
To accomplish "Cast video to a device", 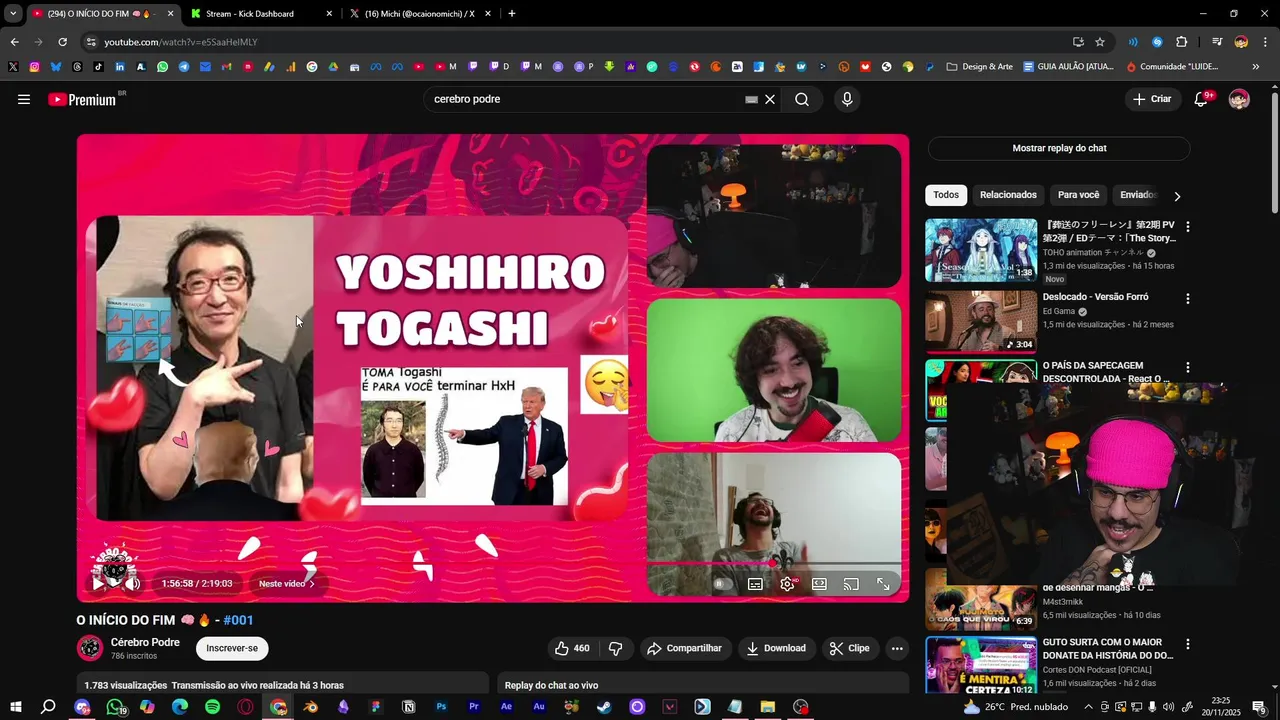I will [851, 584].
